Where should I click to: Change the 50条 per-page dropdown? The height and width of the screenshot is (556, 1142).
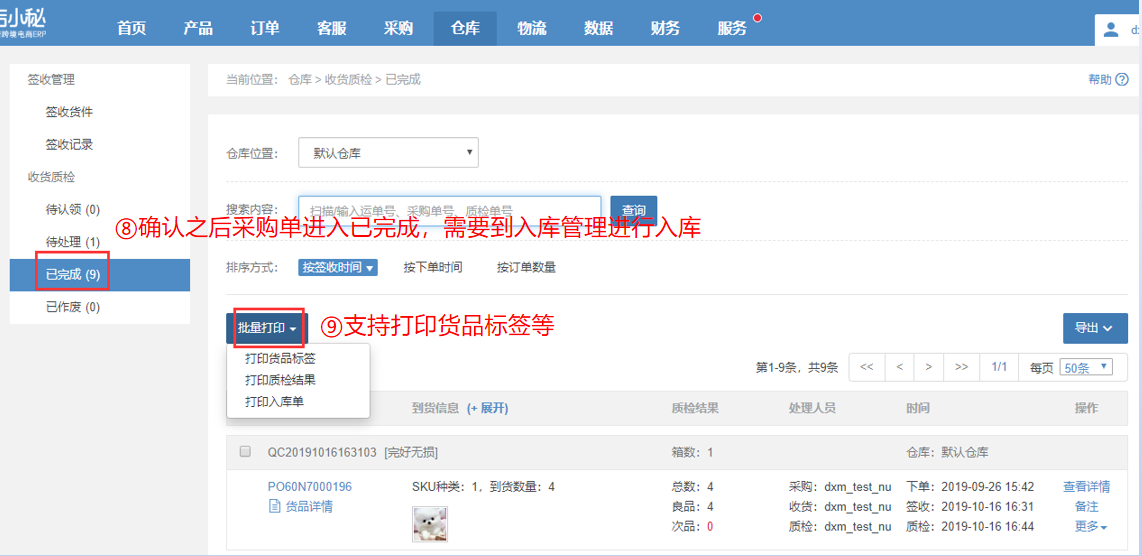coord(1085,367)
